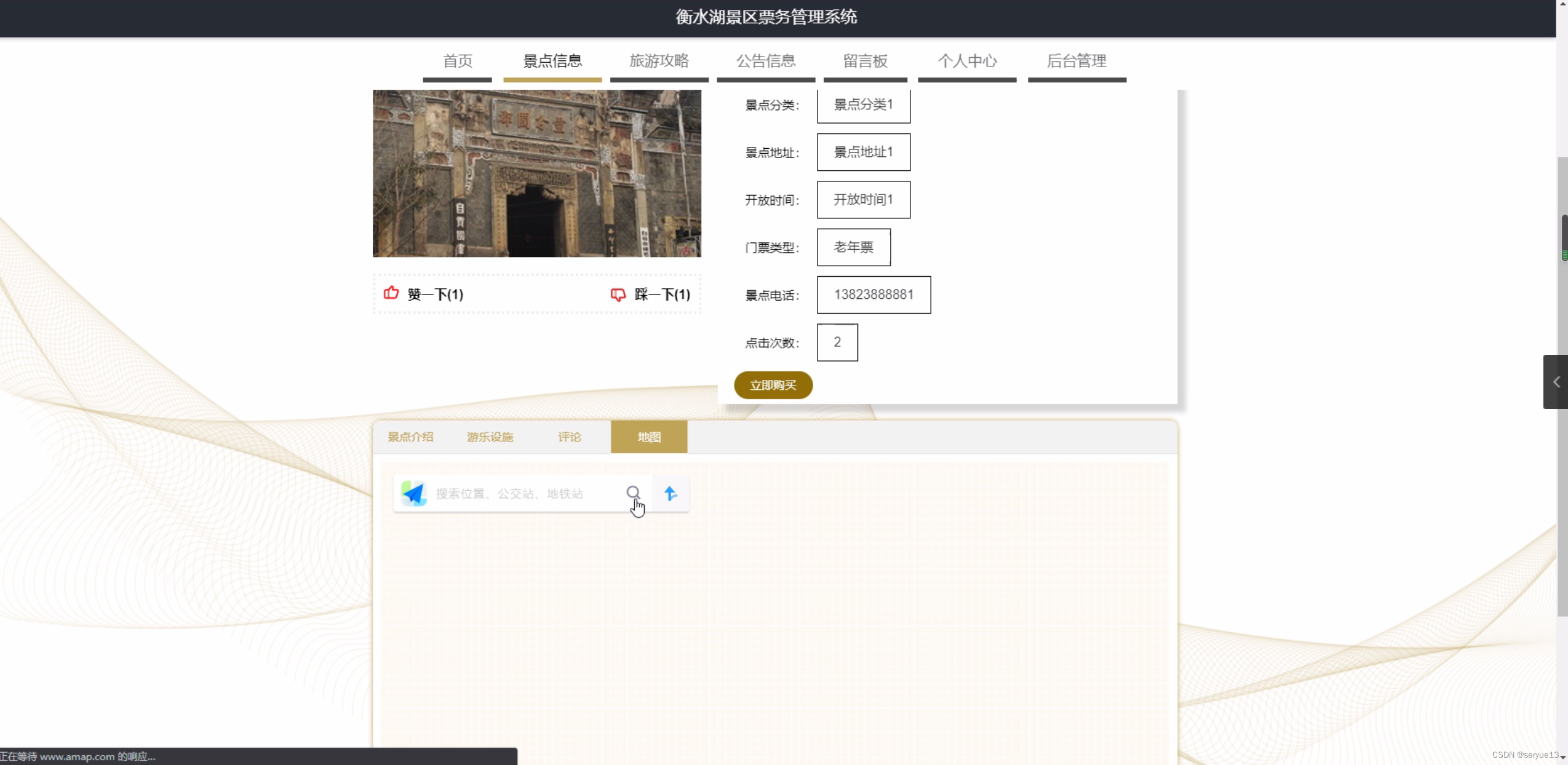Click the map search magnifier icon

(x=633, y=493)
